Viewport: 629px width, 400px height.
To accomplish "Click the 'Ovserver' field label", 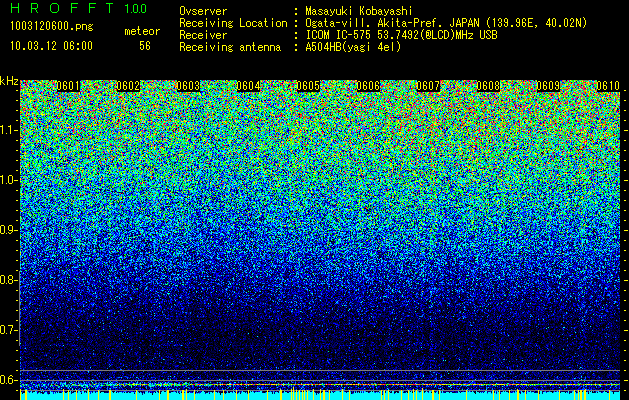I will (203, 11).
